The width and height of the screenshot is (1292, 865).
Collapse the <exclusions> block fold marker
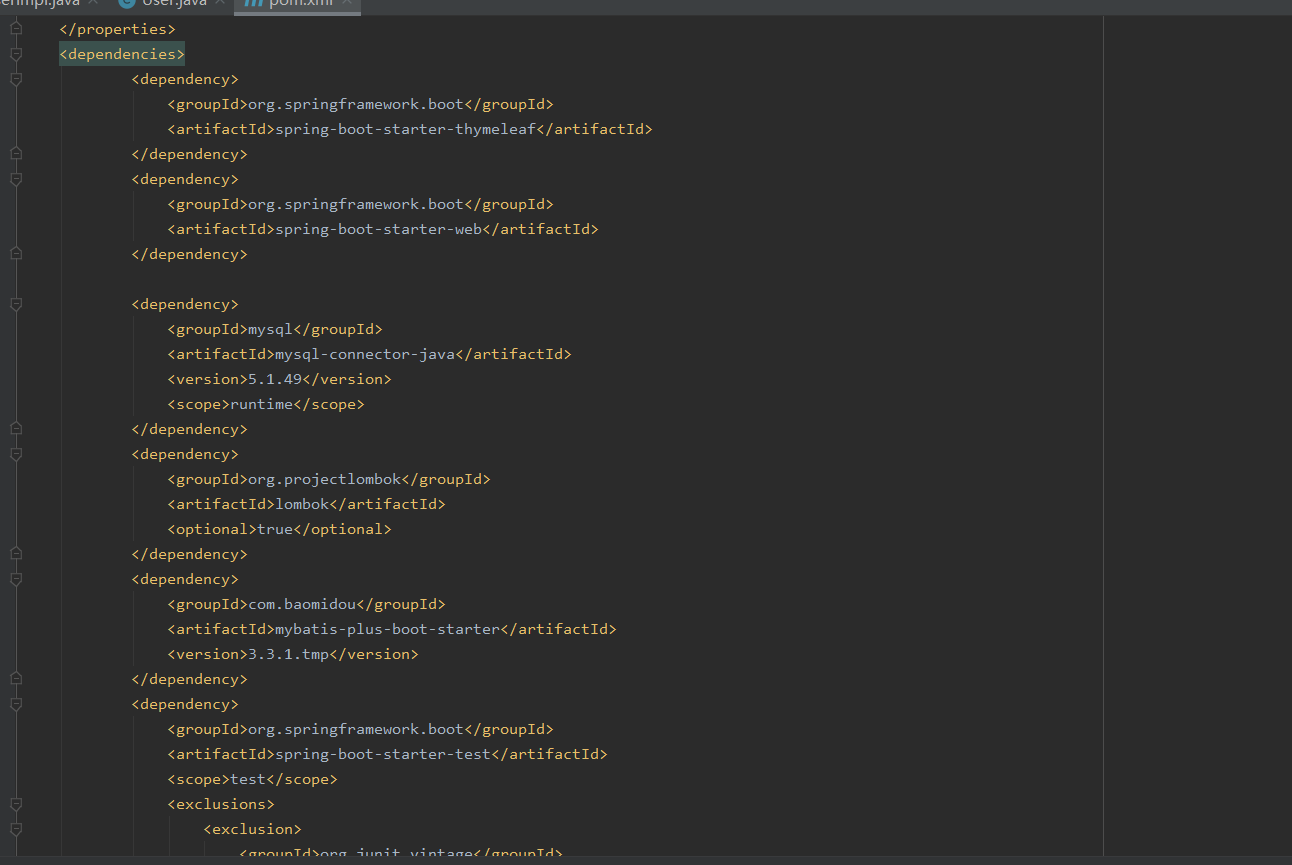(x=15, y=804)
